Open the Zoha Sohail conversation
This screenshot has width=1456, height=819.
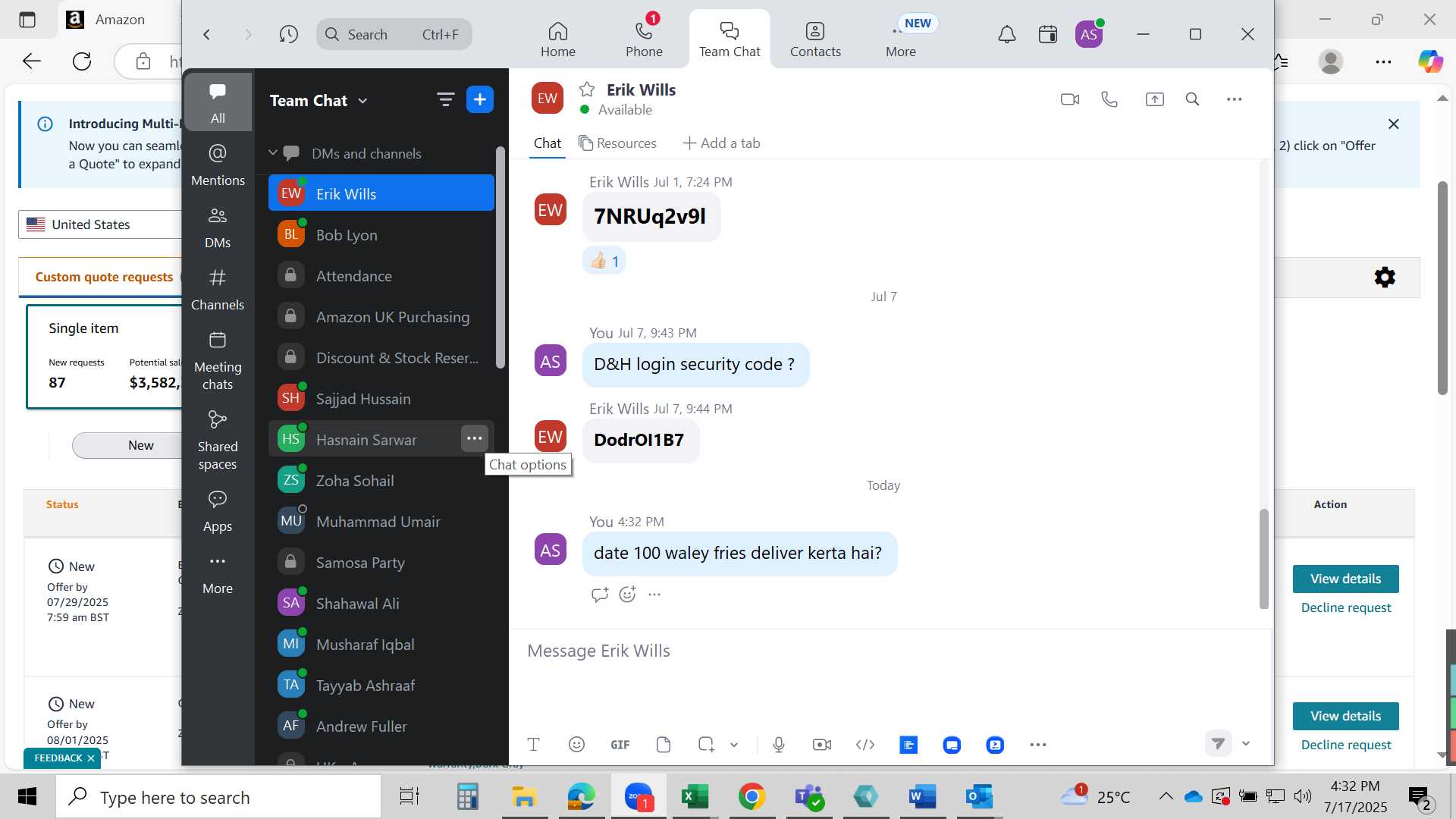point(381,481)
